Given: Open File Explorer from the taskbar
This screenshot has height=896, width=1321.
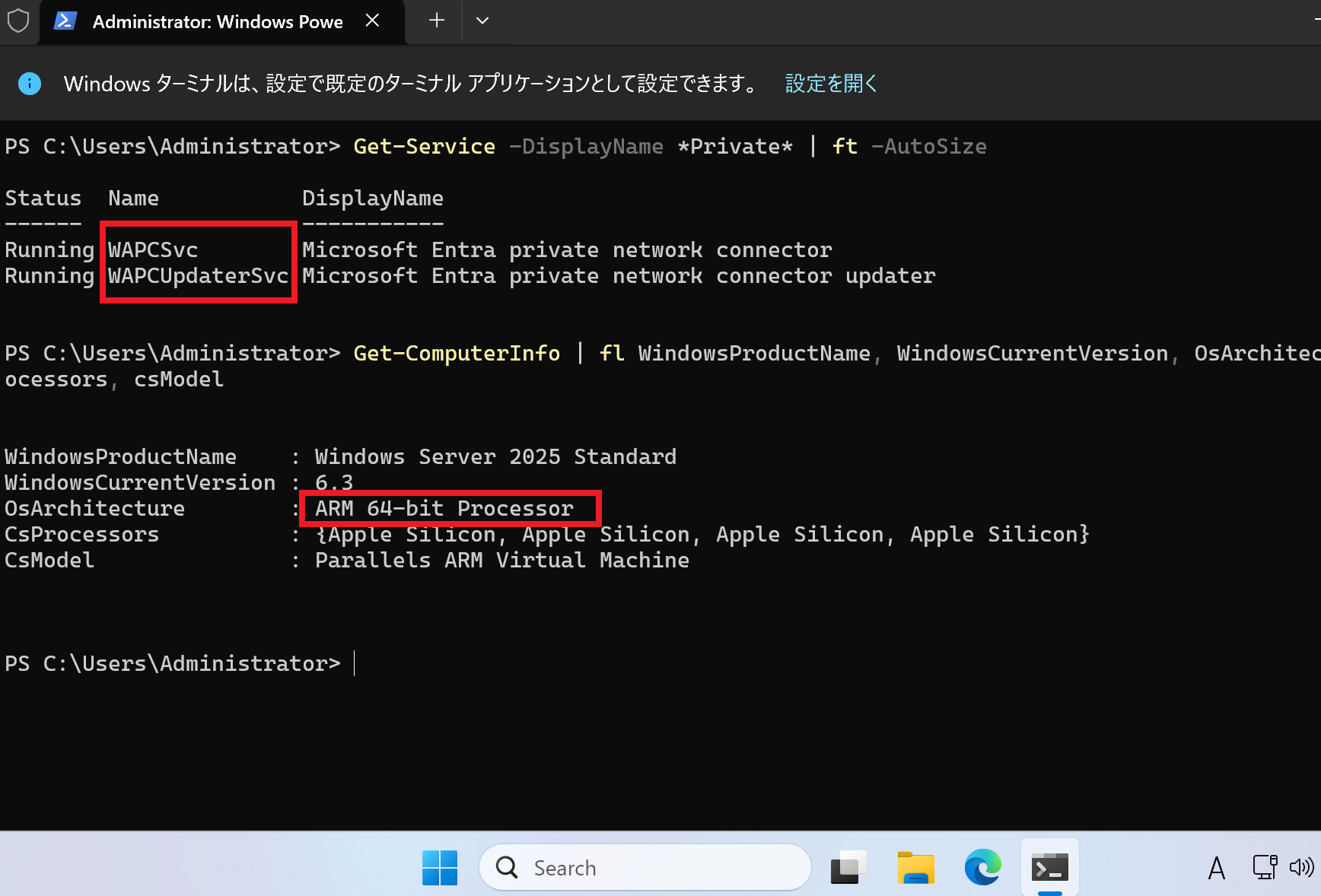Looking at the screenshot, I should [915, 868].
